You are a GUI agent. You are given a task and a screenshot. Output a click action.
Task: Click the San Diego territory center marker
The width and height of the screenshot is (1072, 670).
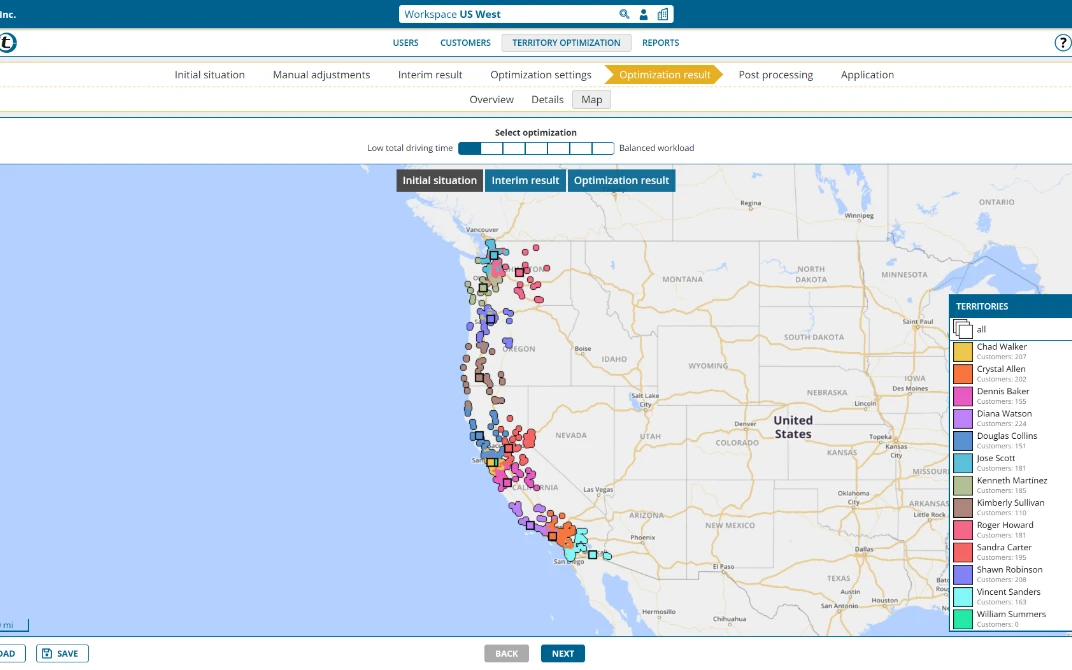pyautogui.click(x=592, y=554)
